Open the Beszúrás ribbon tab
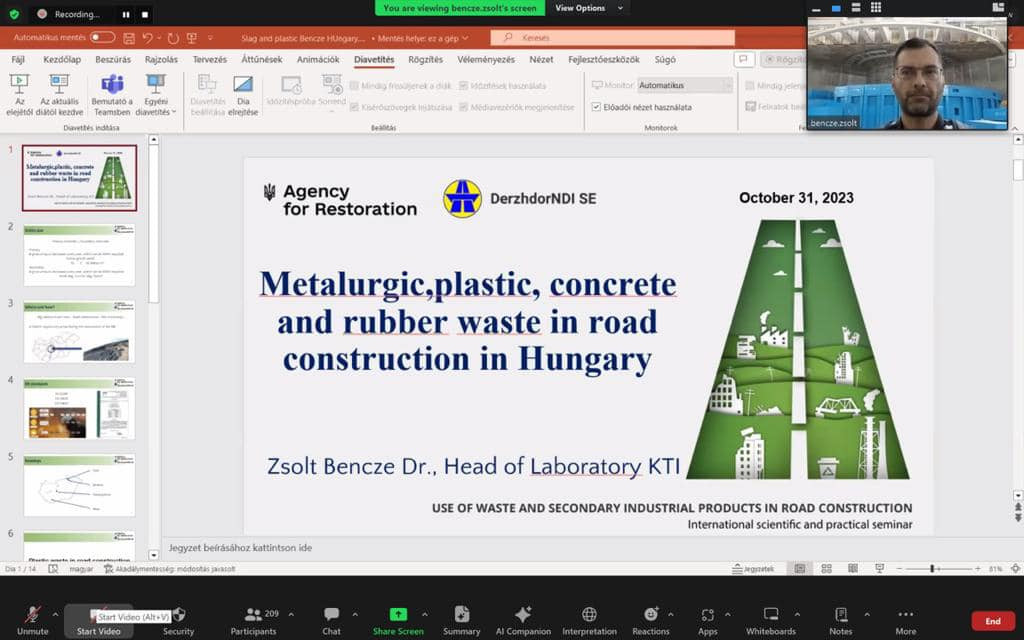 pyautogui.click(x=113, y=60)
